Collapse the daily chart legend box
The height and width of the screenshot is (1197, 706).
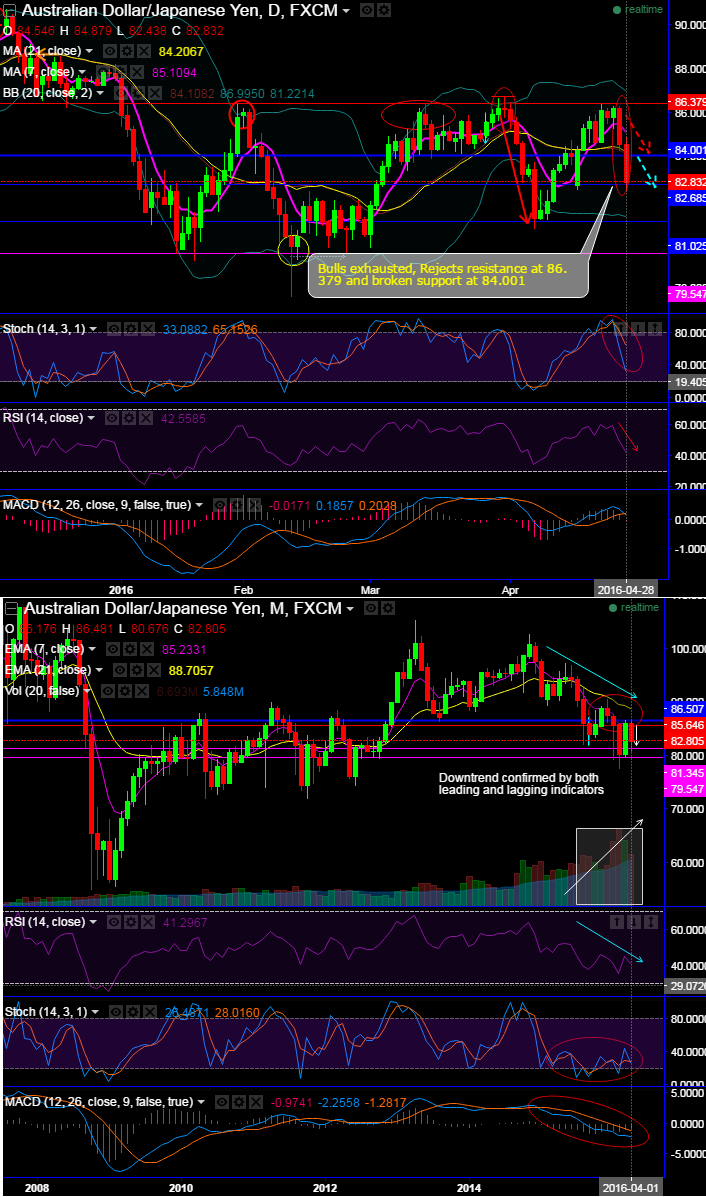10,11
